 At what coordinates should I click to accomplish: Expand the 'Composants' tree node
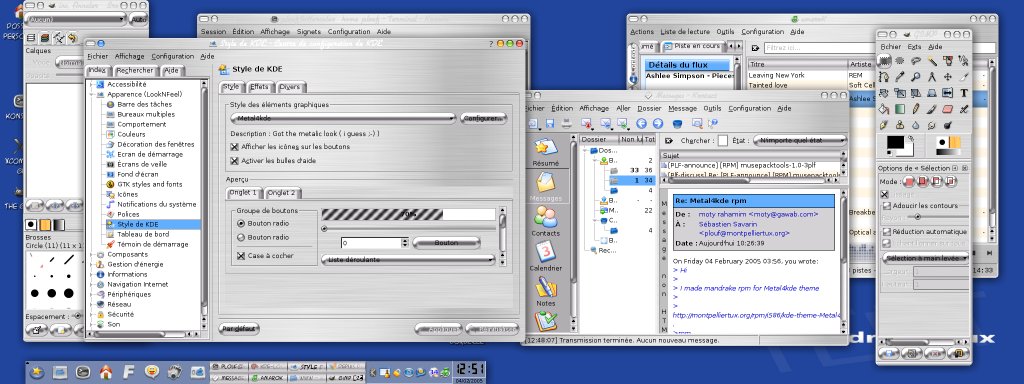click(x=91, y=255)
